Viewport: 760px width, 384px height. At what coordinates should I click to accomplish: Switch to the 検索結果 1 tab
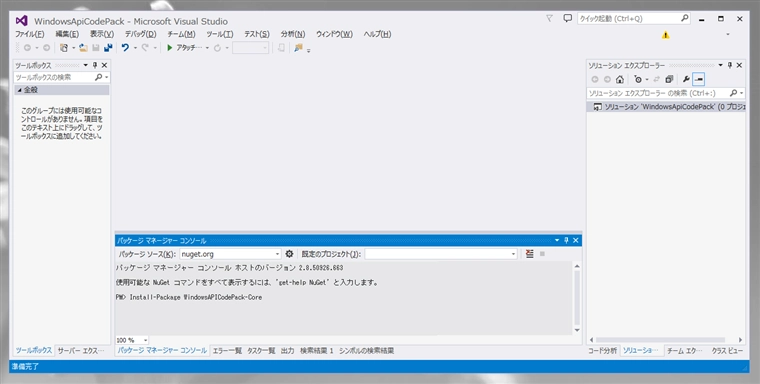[317, 351]
